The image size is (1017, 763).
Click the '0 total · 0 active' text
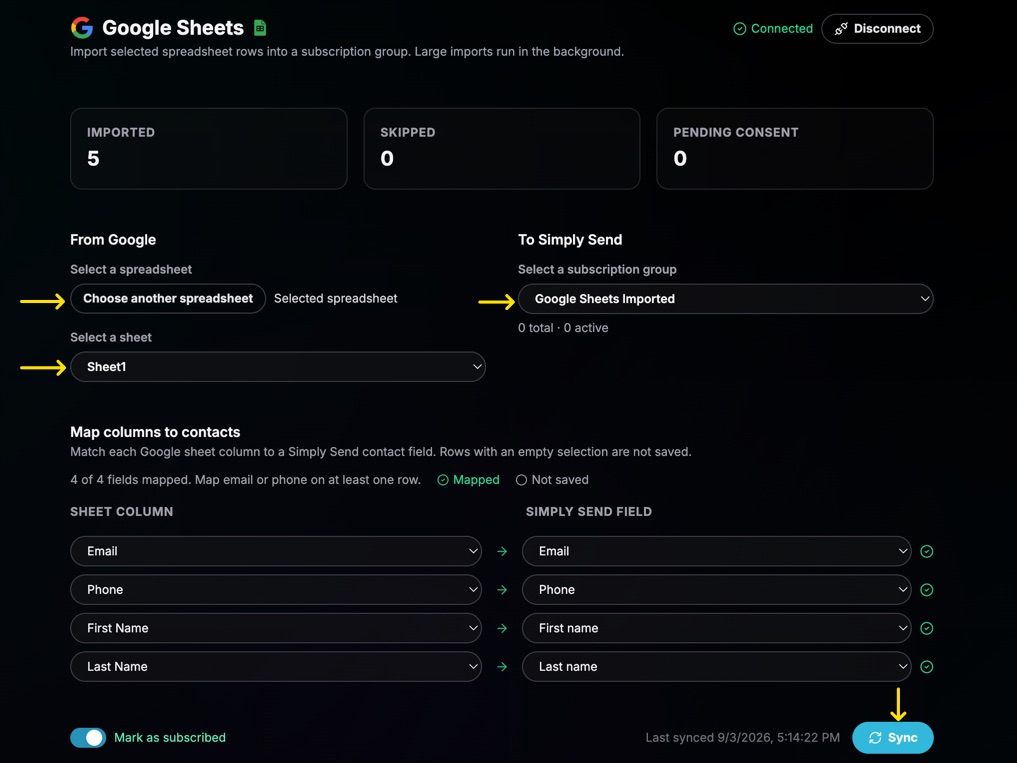[x=563, y=328]
